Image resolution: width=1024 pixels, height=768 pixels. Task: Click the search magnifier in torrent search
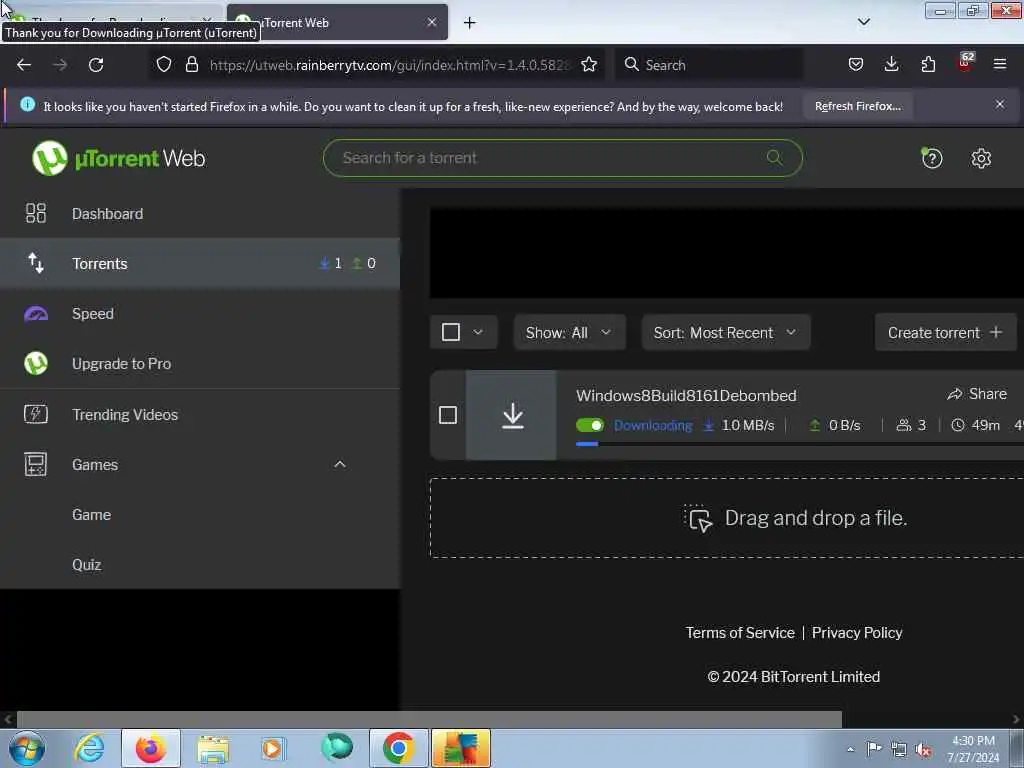point(775,157)
